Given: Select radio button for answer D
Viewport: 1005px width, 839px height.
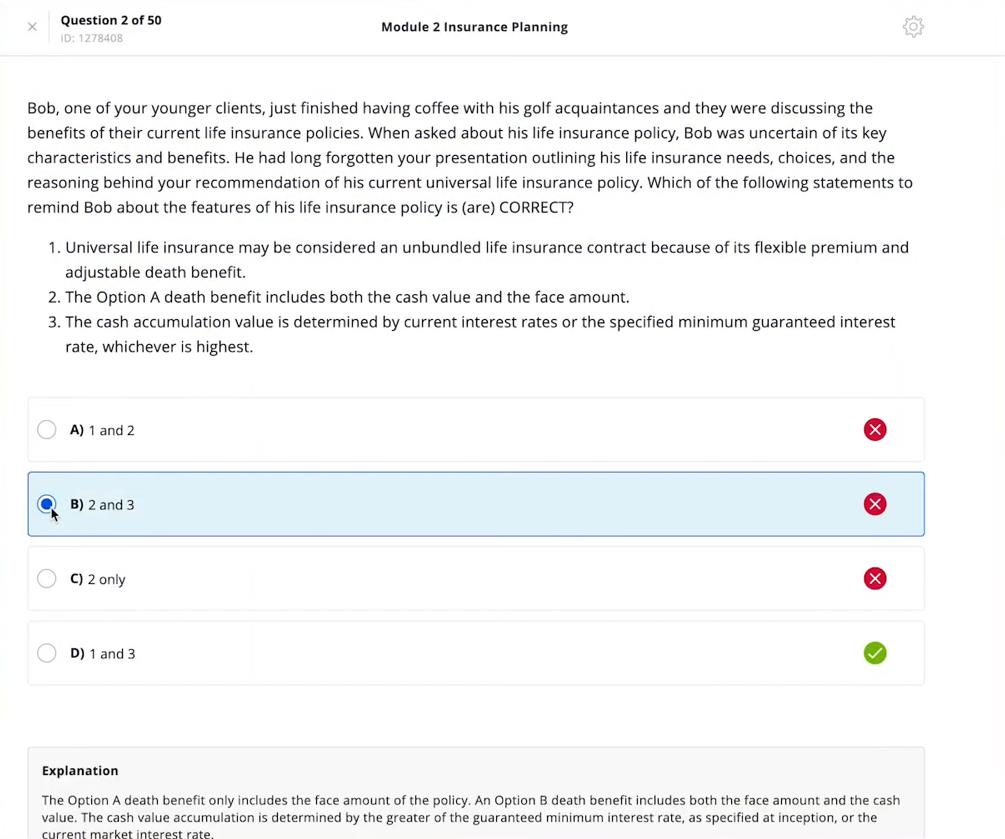Looking at the screenshot, I should click(47, 653).
